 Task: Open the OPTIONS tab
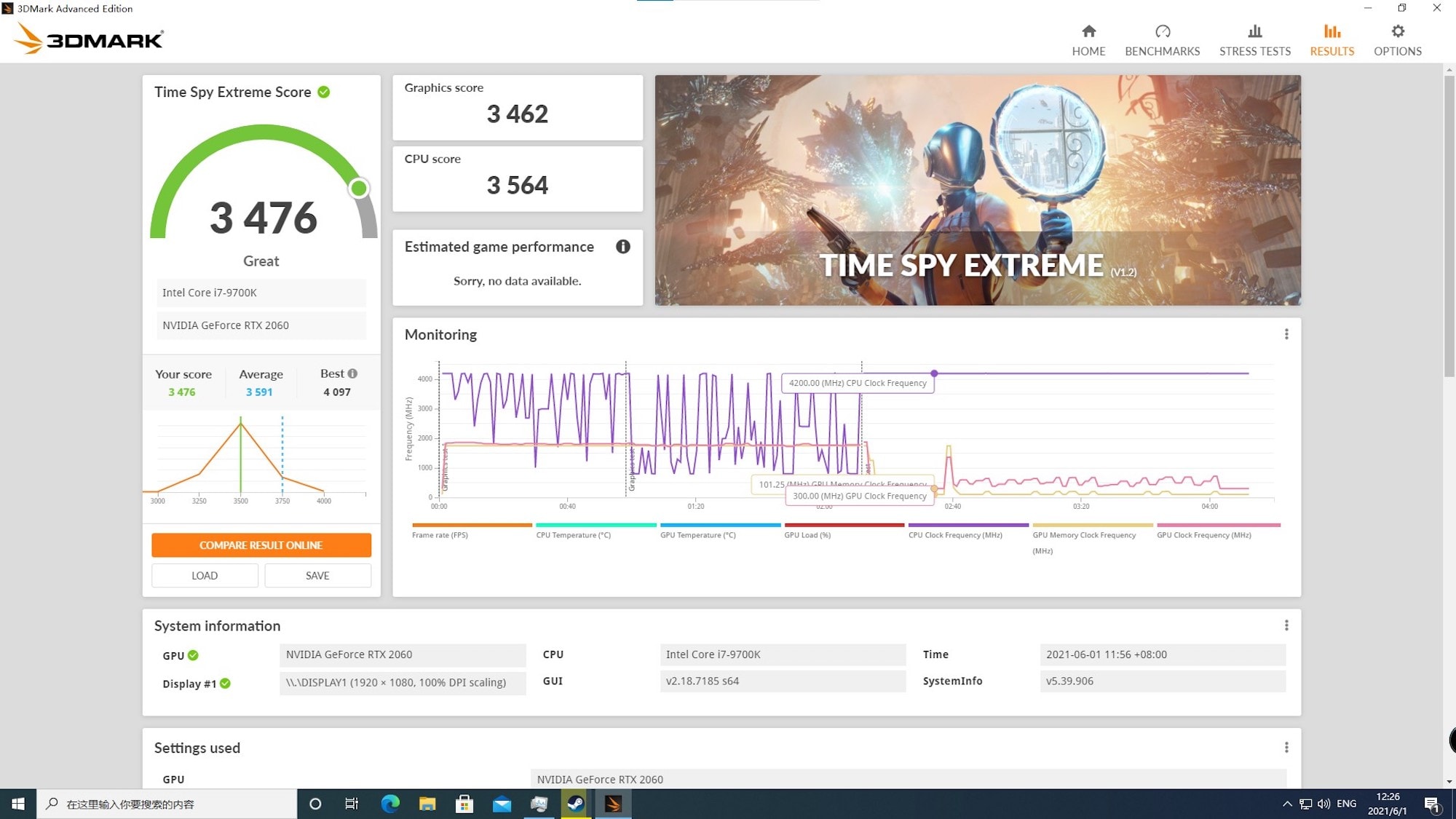click(x=1397, y=40)
